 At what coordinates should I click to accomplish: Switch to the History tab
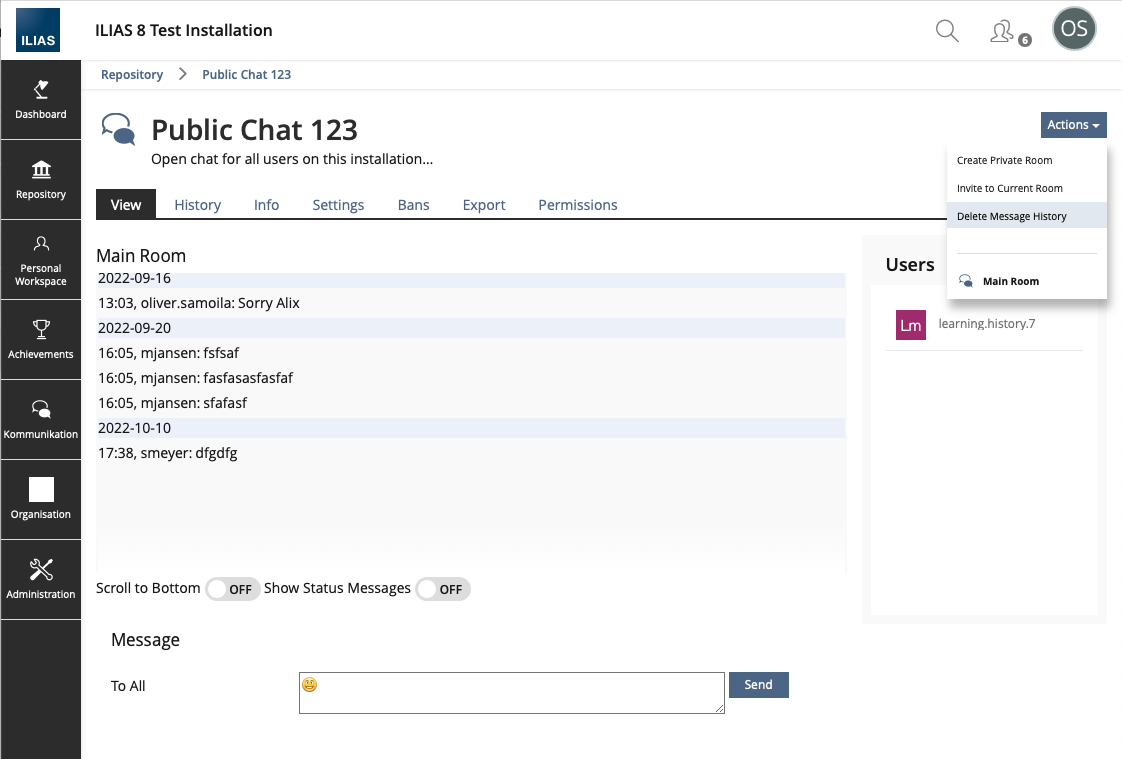[x=197, y=205]
